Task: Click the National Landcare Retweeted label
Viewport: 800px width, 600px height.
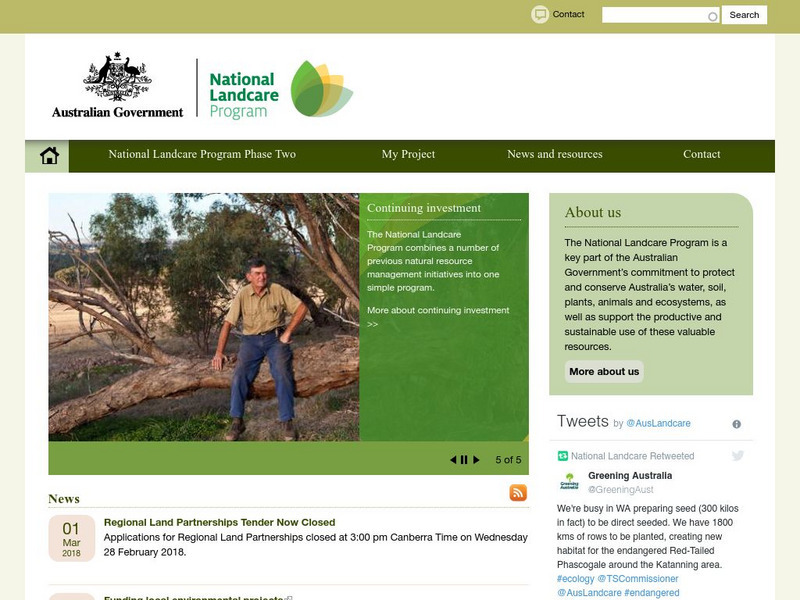Action: [x=633, y=456]
